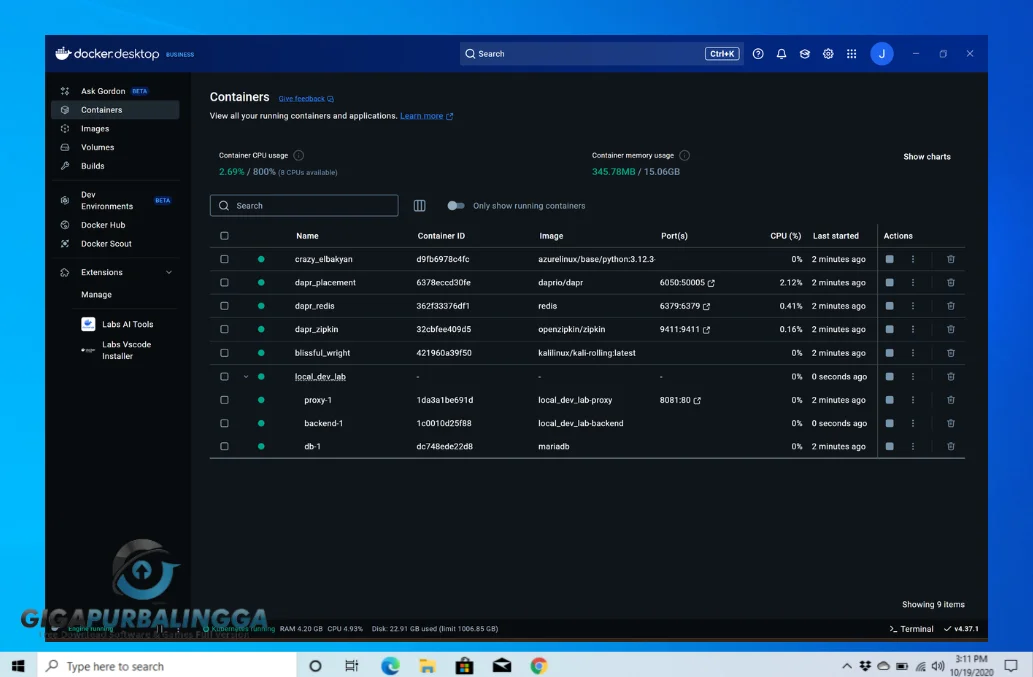Screen dimensions: 1033x677
Task: Open the Terminal in status bar
Action: click(x=911, y=629)
